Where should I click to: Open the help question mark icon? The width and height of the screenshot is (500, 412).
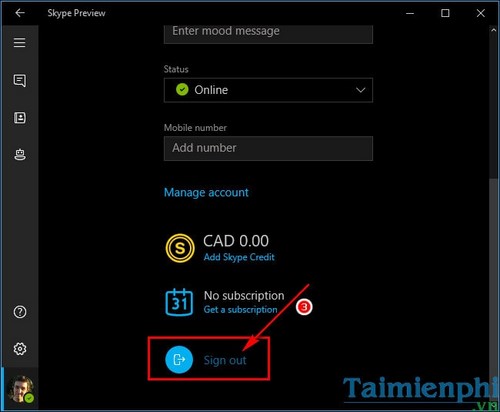point(20,312)
